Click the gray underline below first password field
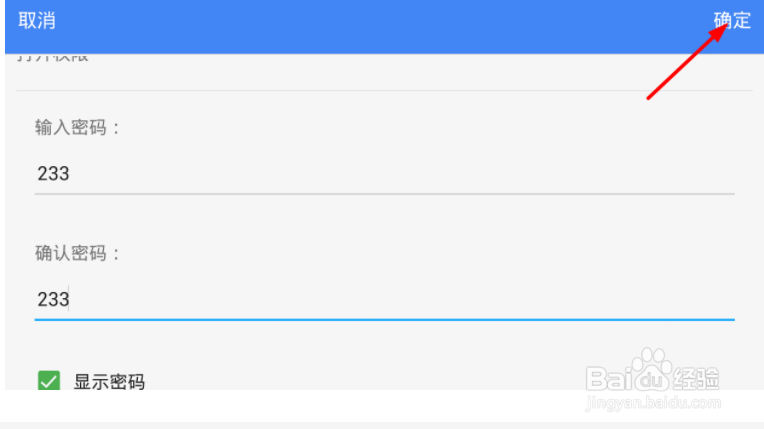The width and height of the screenshot is (764, 429). pos(384,194)
